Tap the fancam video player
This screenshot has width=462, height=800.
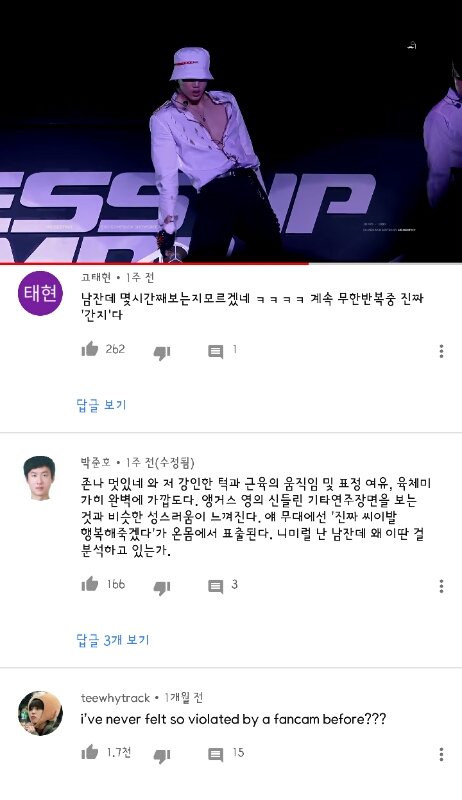click(x=231, y=131)
